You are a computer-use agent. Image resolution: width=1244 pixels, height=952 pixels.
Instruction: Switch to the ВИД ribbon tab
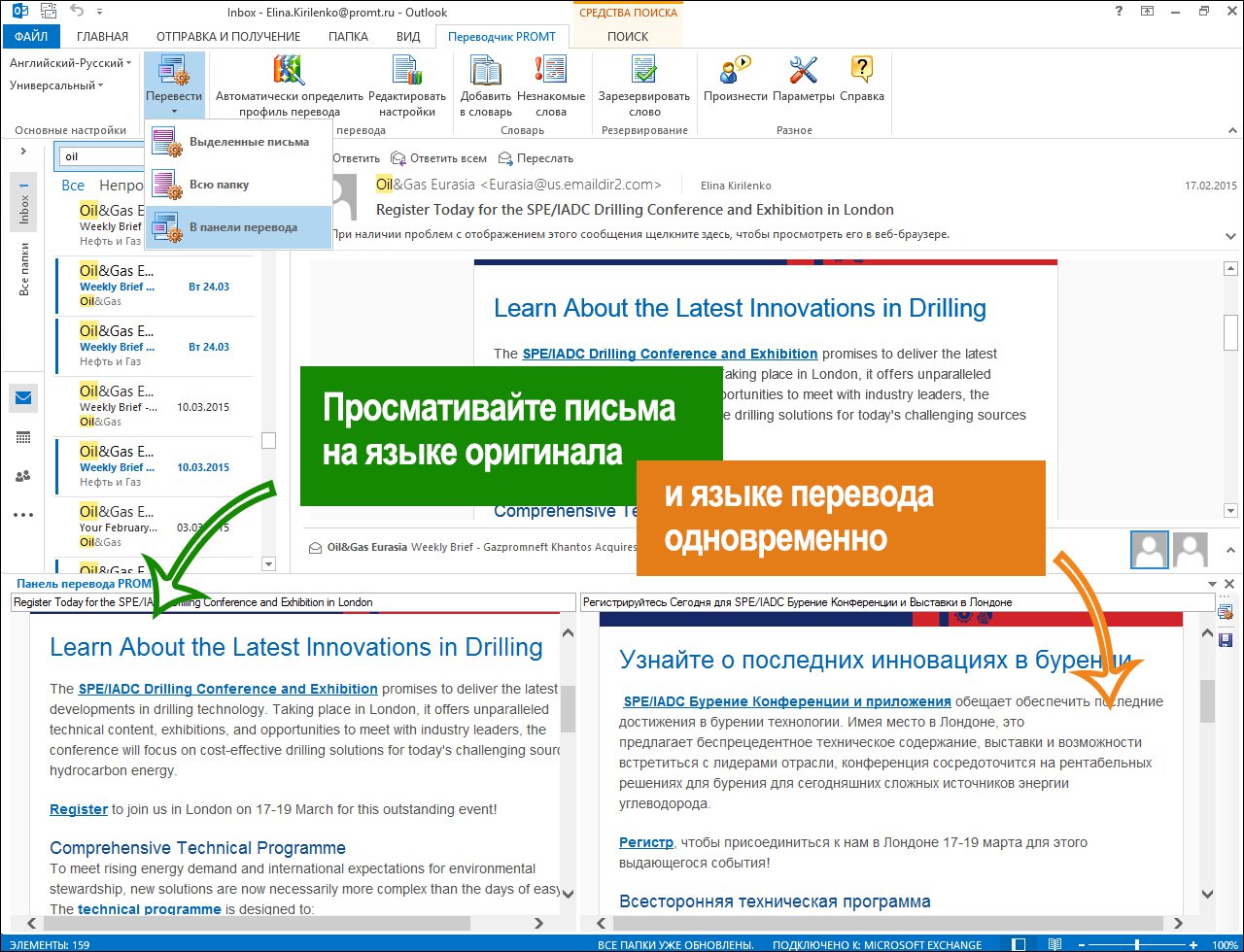pyautogui.click(x=408, y=37)
